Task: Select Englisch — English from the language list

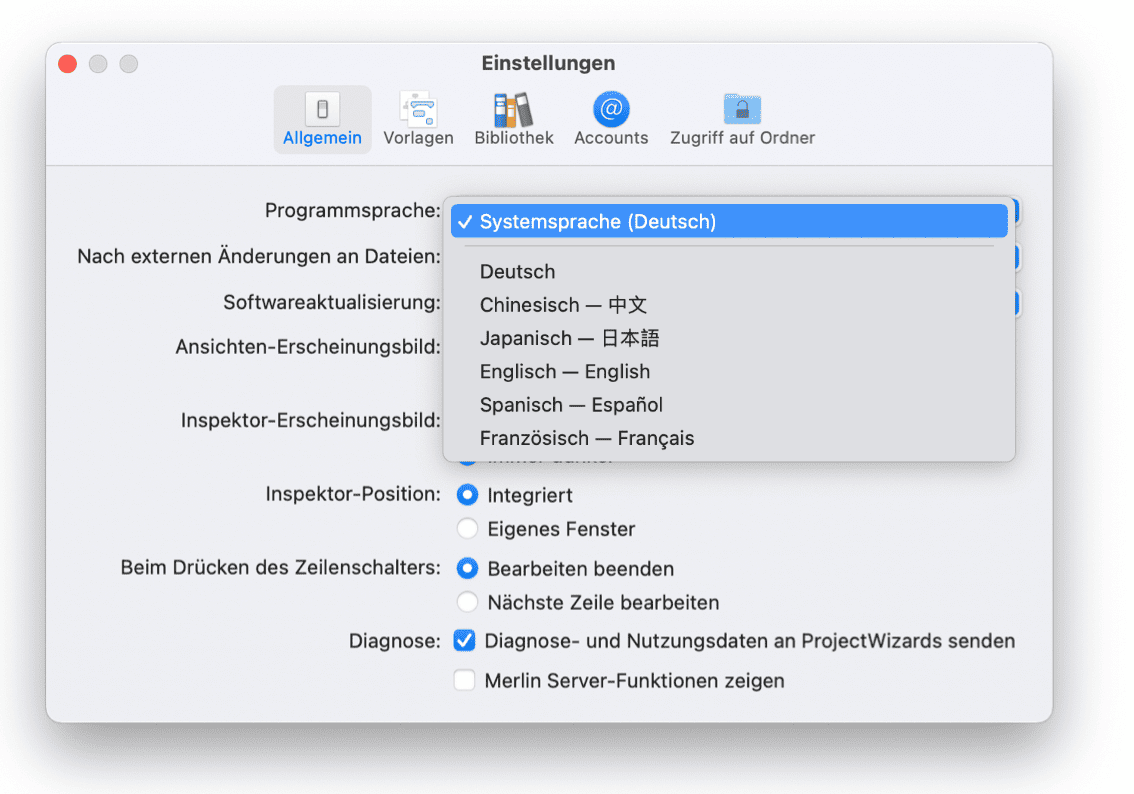Action: tap(564, 371)
